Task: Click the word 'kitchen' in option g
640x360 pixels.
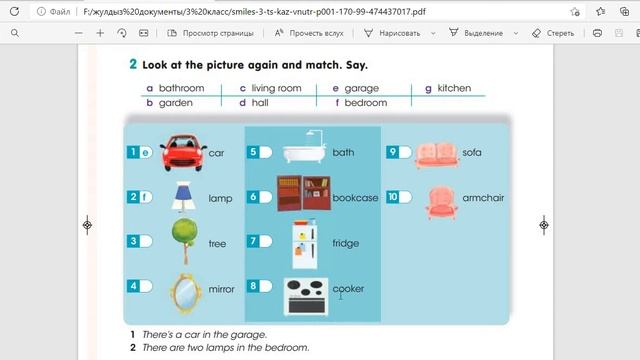Action: (x=454, y=88)
